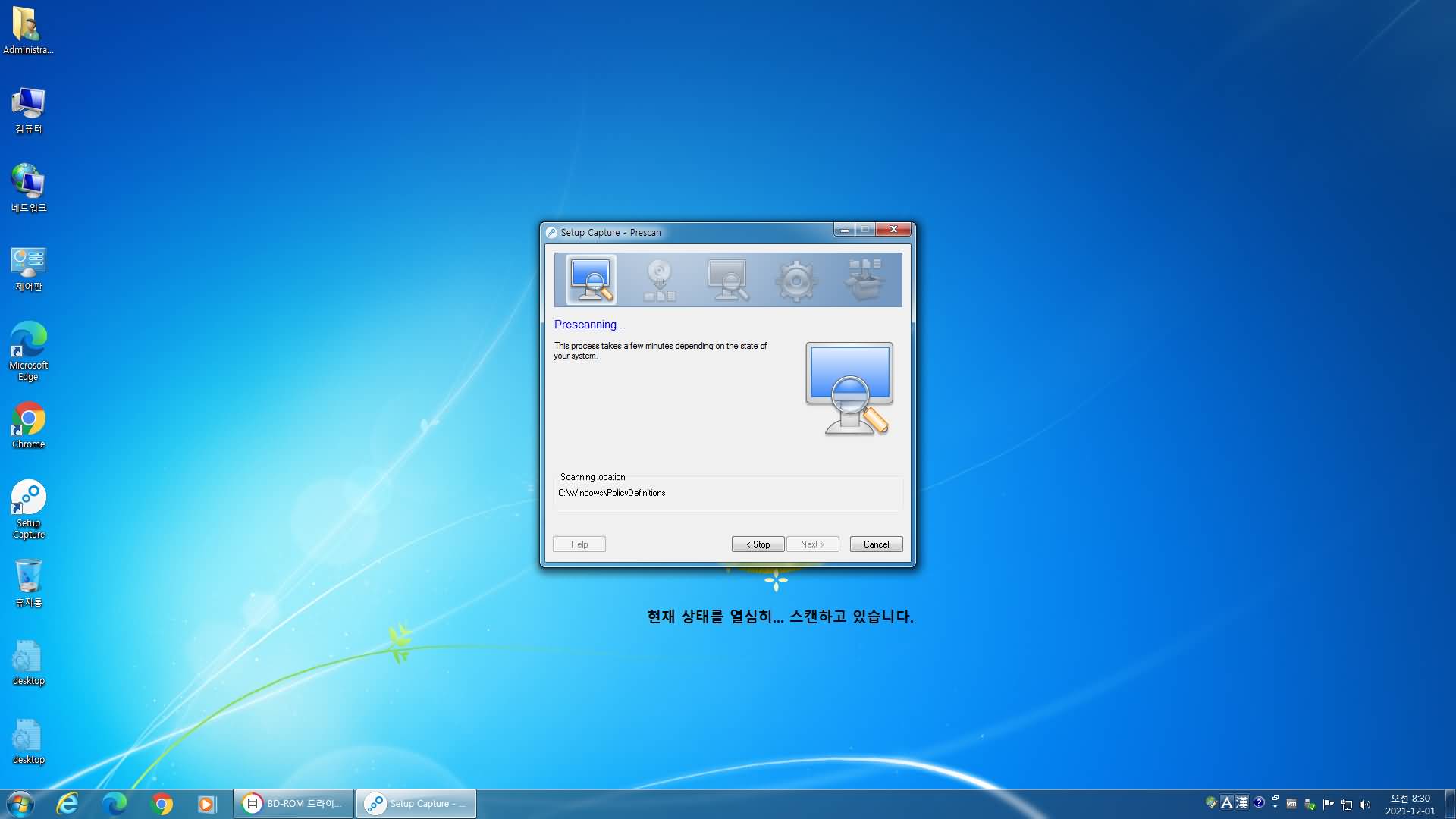Open the Action Center flag icon
Screen dimensions: 1456x819
tap(1328, 805)
